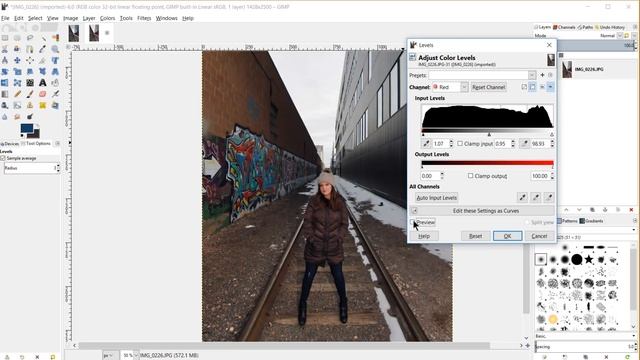Select the Zoom magnifier tool

tap(55, 49)
